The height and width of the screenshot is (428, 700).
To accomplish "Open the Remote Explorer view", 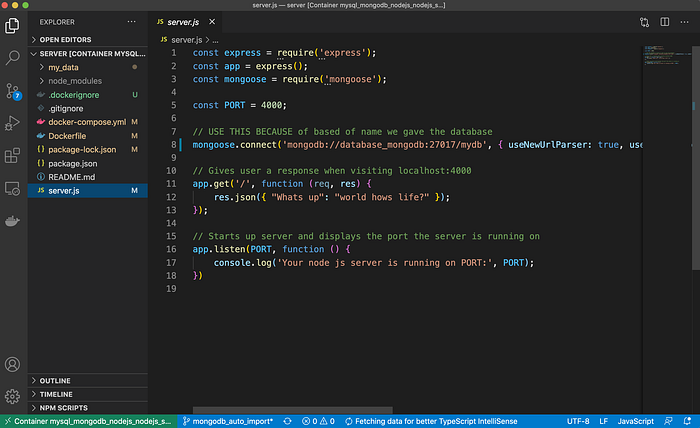I will pos(13,188).
